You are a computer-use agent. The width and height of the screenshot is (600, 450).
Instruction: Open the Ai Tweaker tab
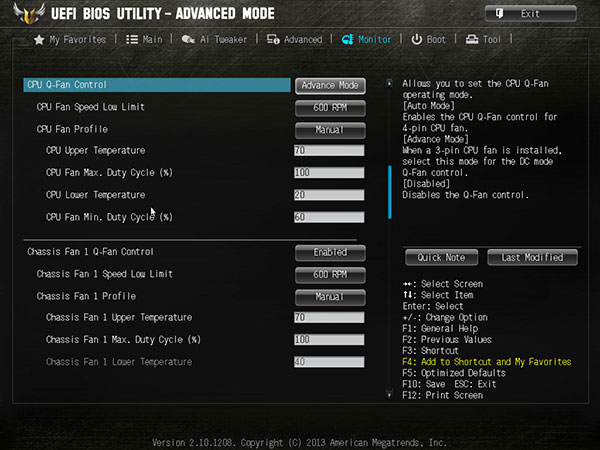214,39
